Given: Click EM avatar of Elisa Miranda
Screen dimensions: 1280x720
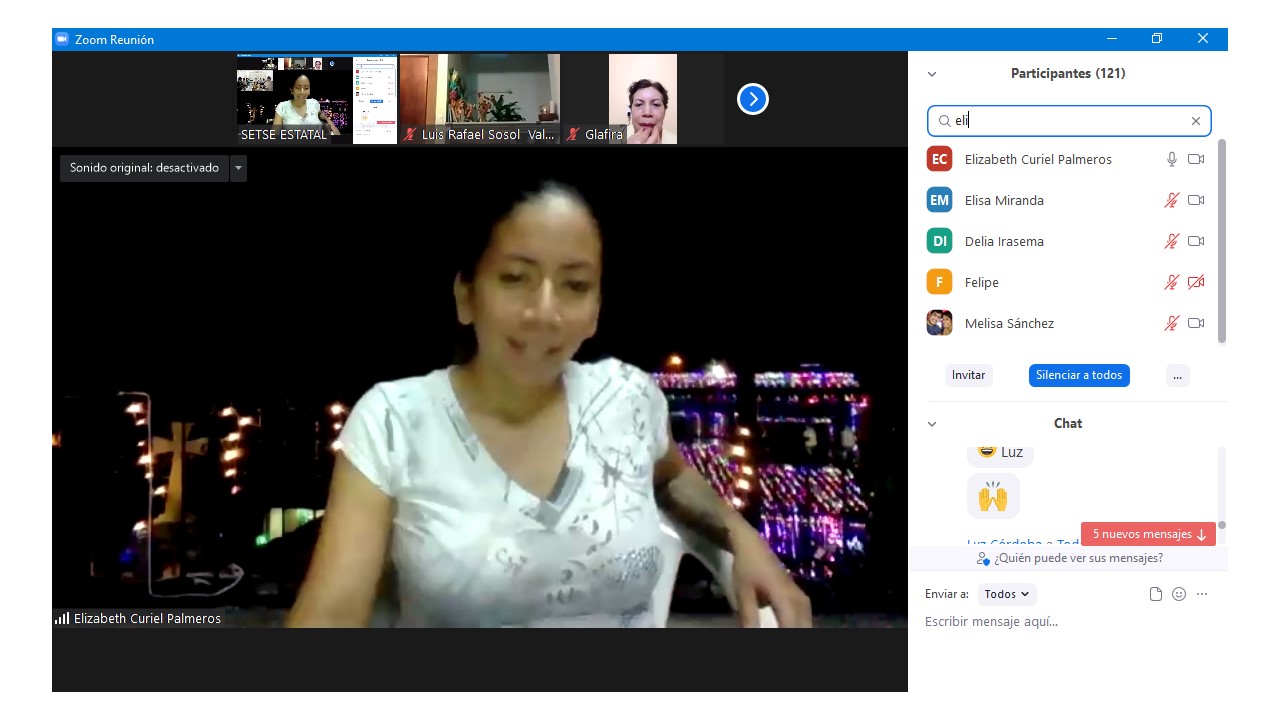Looking at the screenshot, I should [x=939, y=200].
